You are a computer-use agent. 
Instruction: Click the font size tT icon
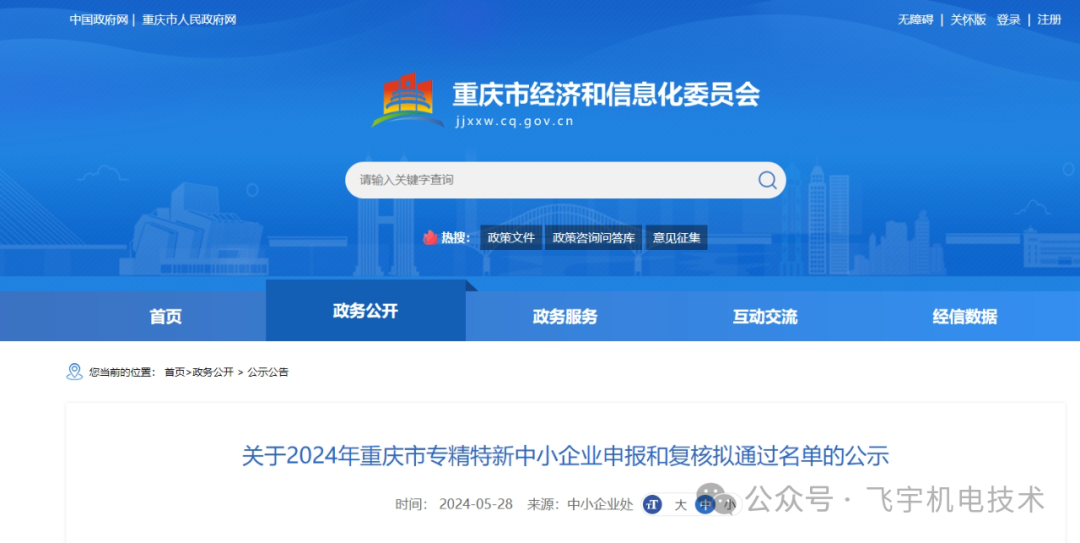(652, 504)
